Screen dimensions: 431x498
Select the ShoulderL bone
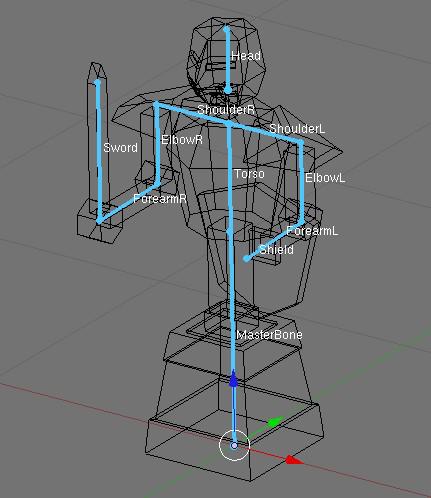(265, 133)
